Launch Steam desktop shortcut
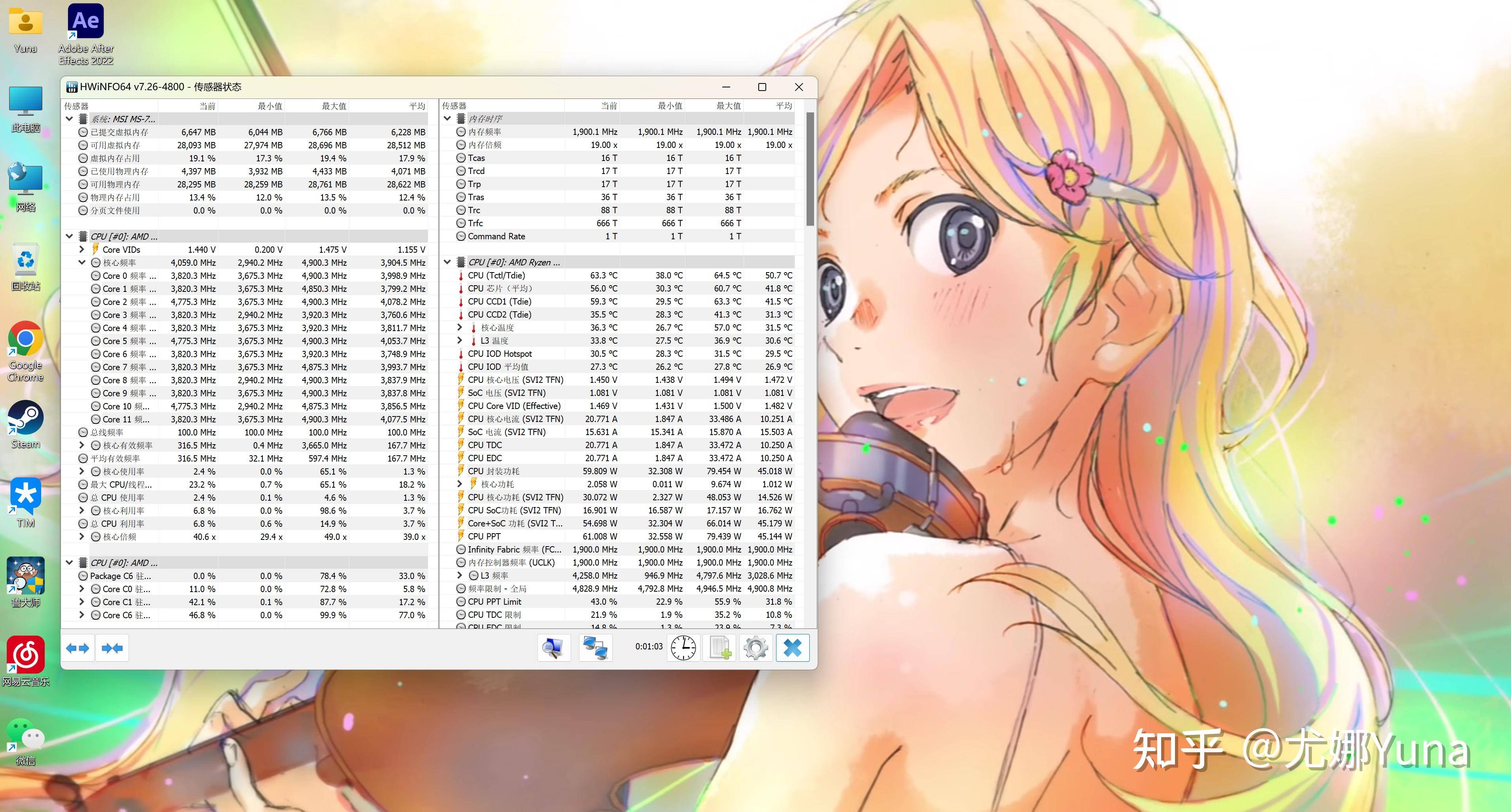This screenshot has height=812, width=1511. 25,425
